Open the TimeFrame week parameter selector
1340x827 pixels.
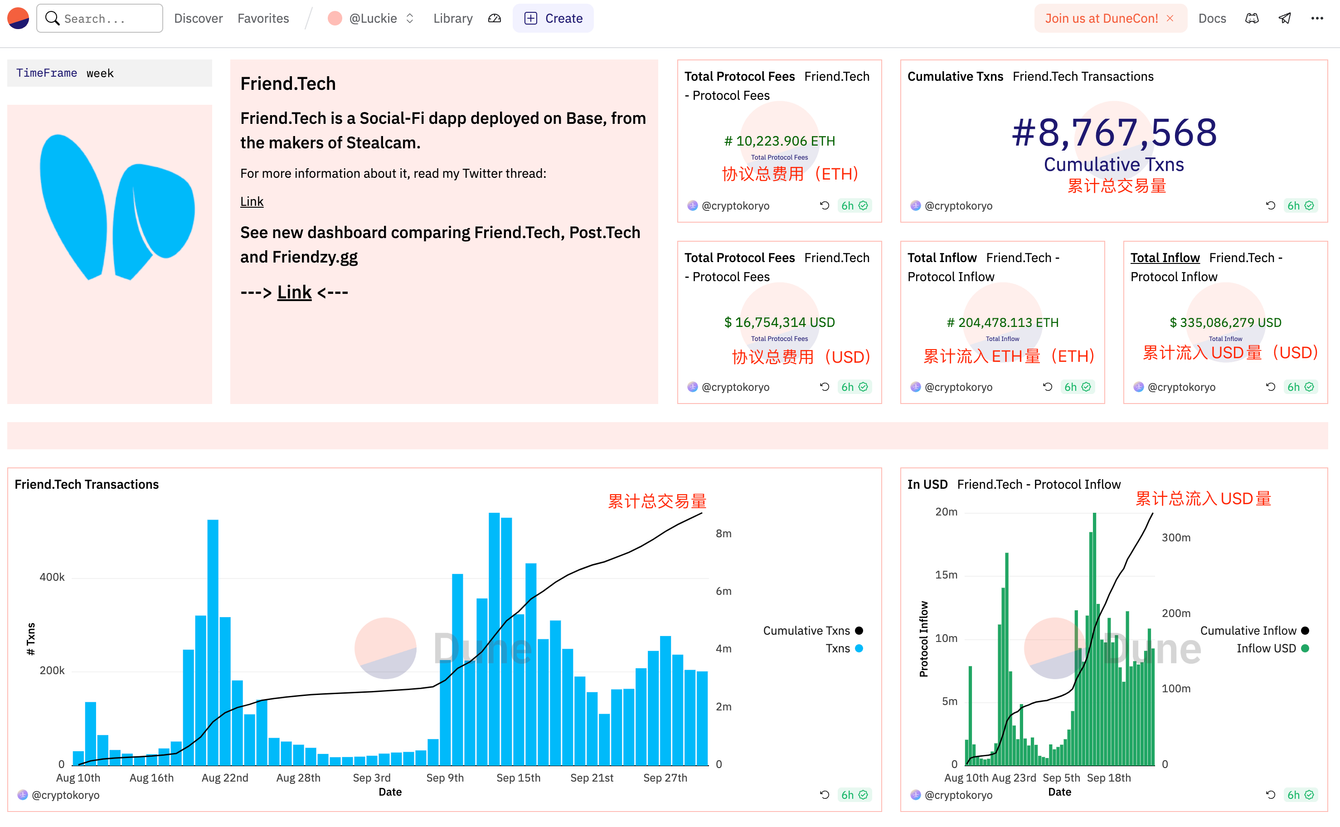(x=110, y=73)
